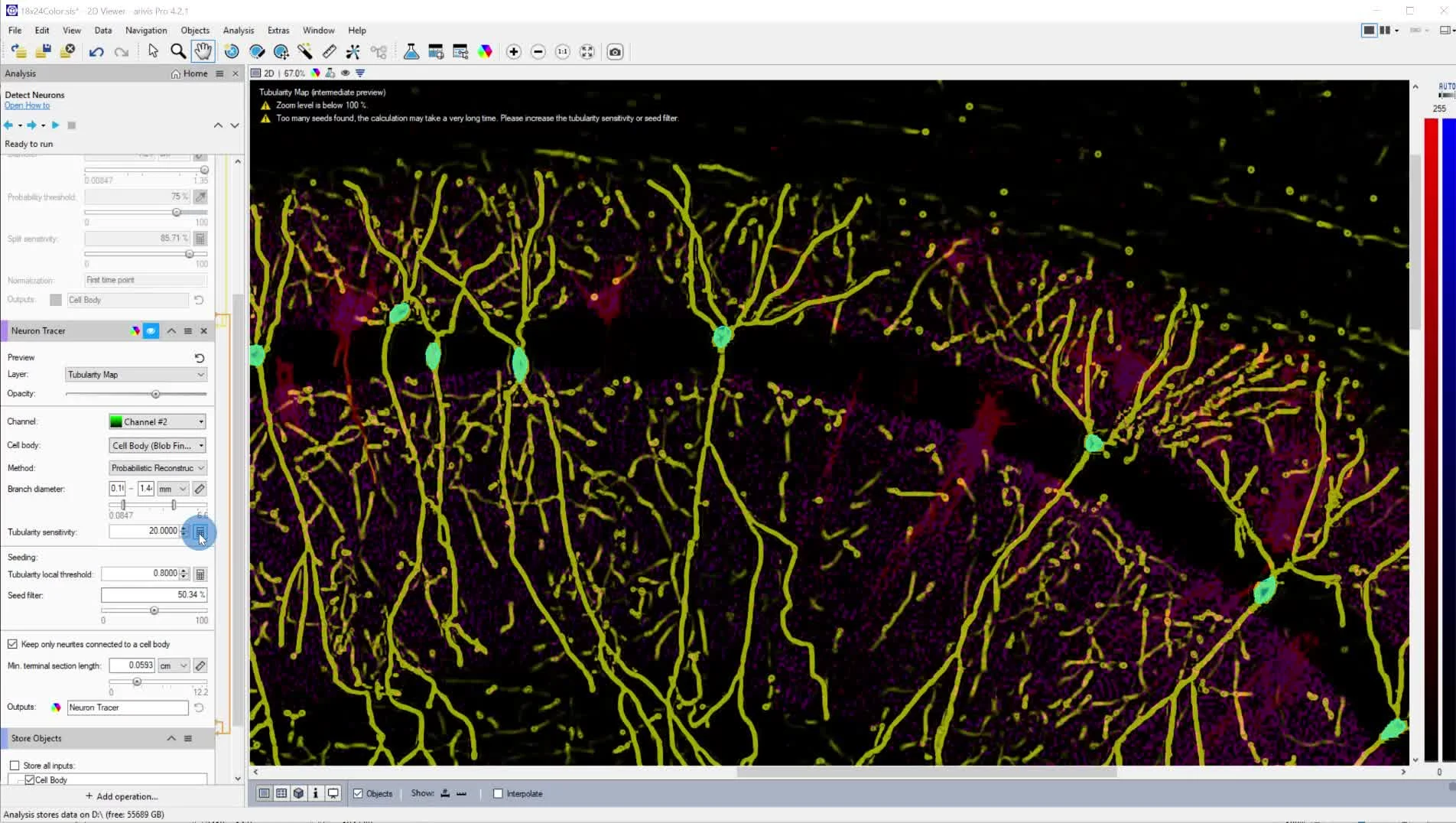Click Add operation button
Screen dimensions: 1456x823
tap(122, 796)
